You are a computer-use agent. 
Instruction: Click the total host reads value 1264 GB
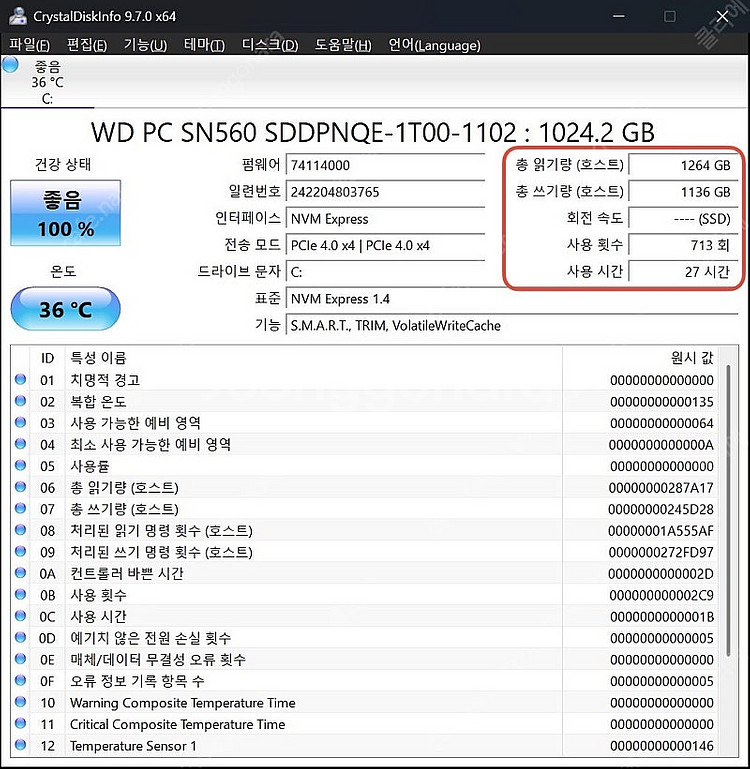click(683, 165)
